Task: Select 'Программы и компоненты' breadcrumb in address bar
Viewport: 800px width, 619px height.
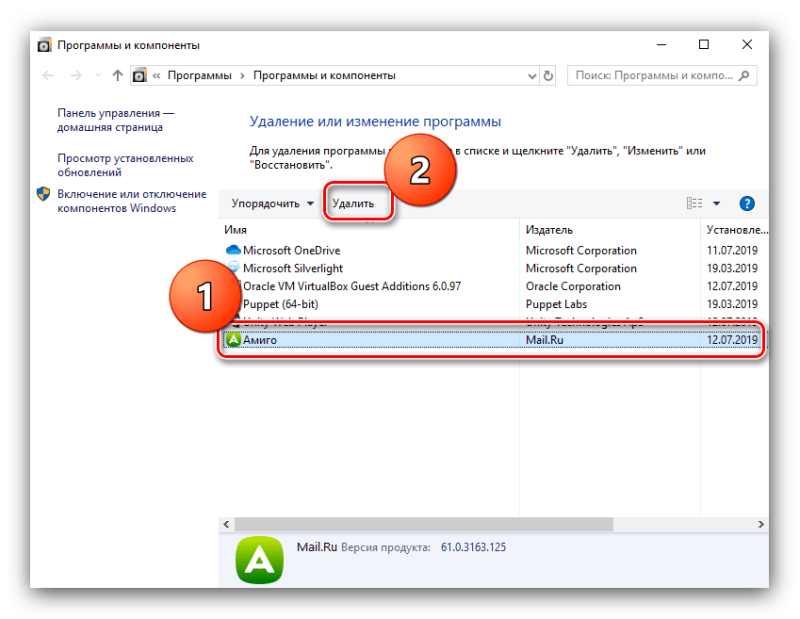Action: [324, 76]
